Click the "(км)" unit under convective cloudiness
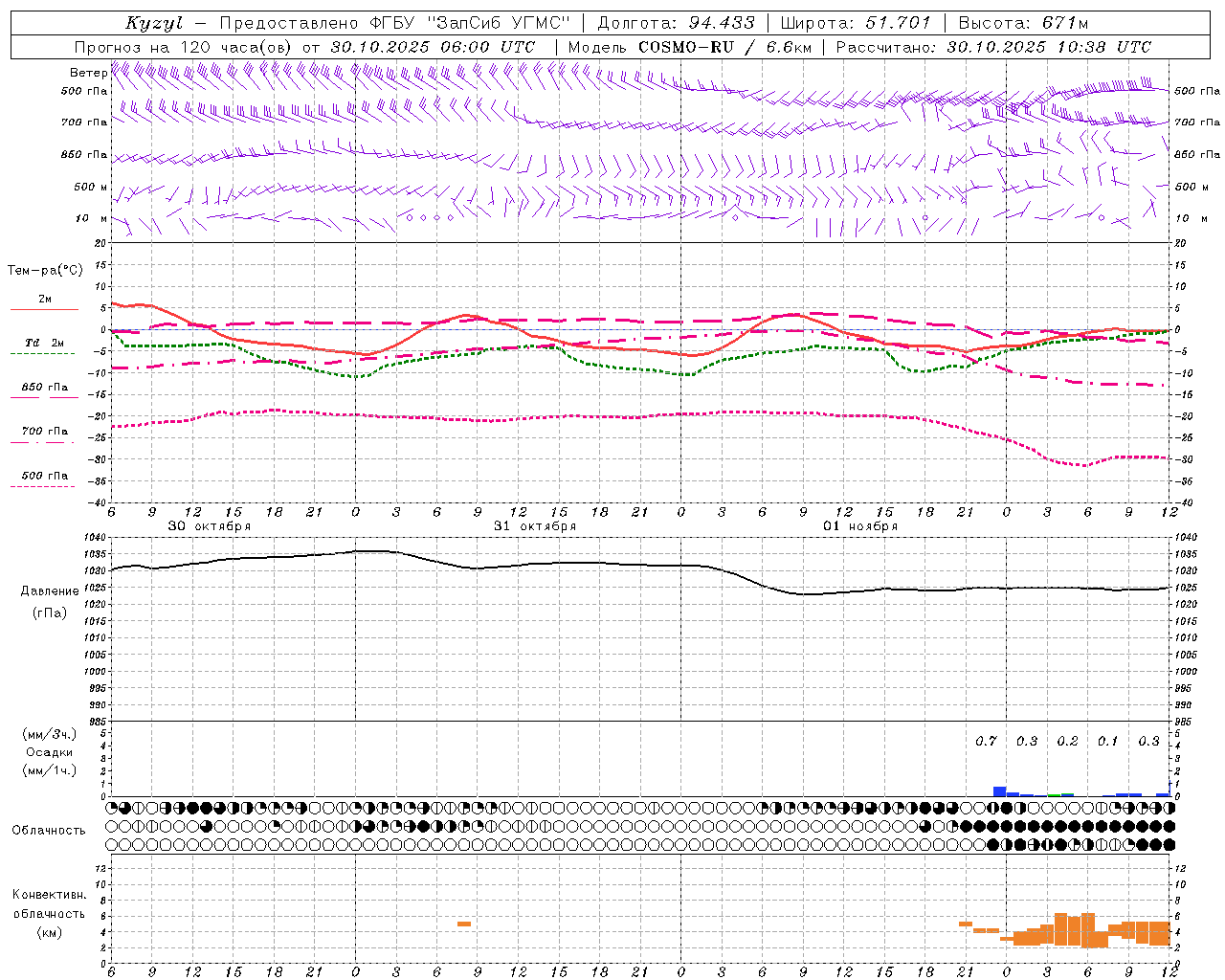This screenshot has height=980, width=1225. 50,932
